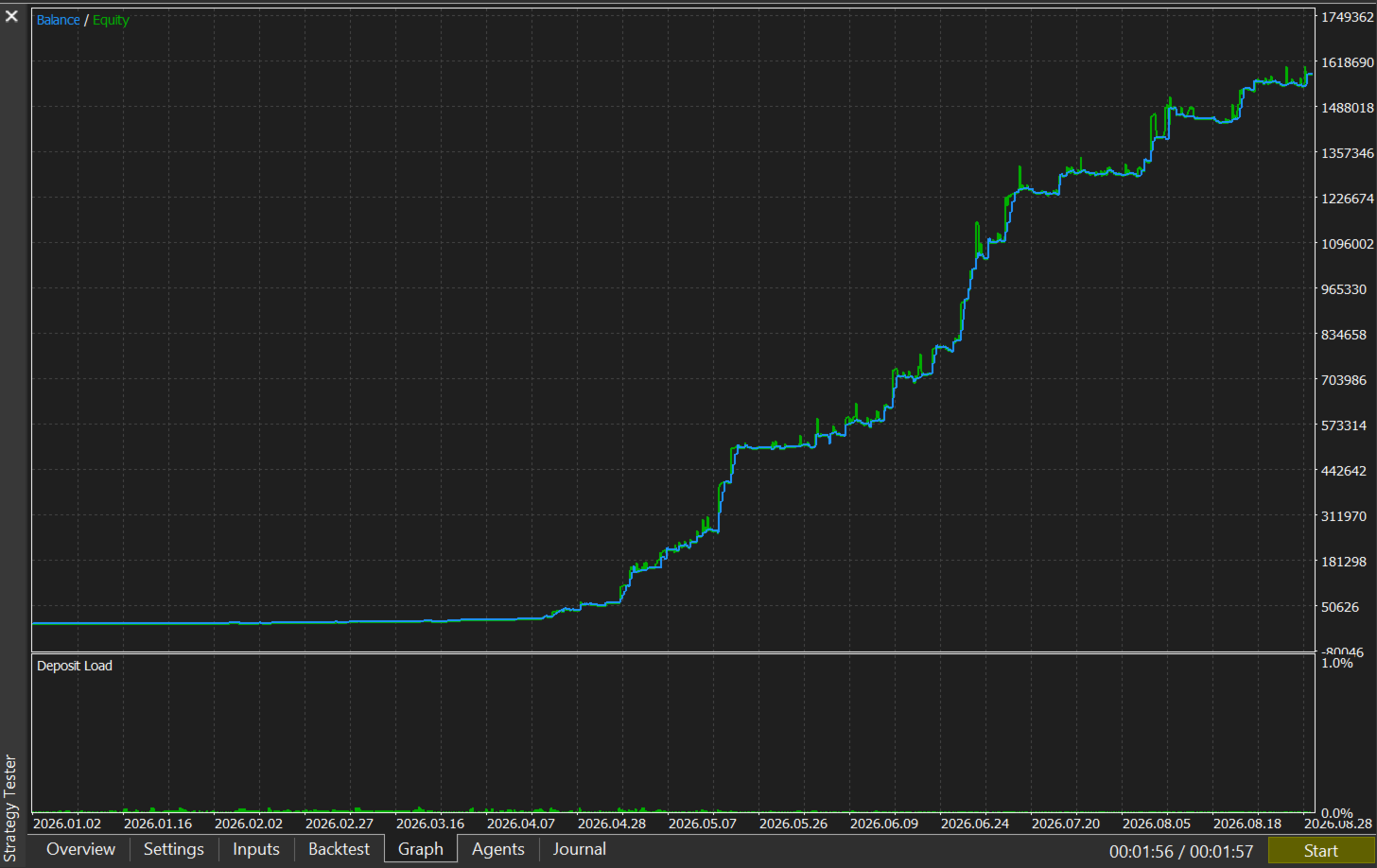Switch to the Agents tab
The width and height of the screenshot is (1377, 868).
click(x=498, y=849)
